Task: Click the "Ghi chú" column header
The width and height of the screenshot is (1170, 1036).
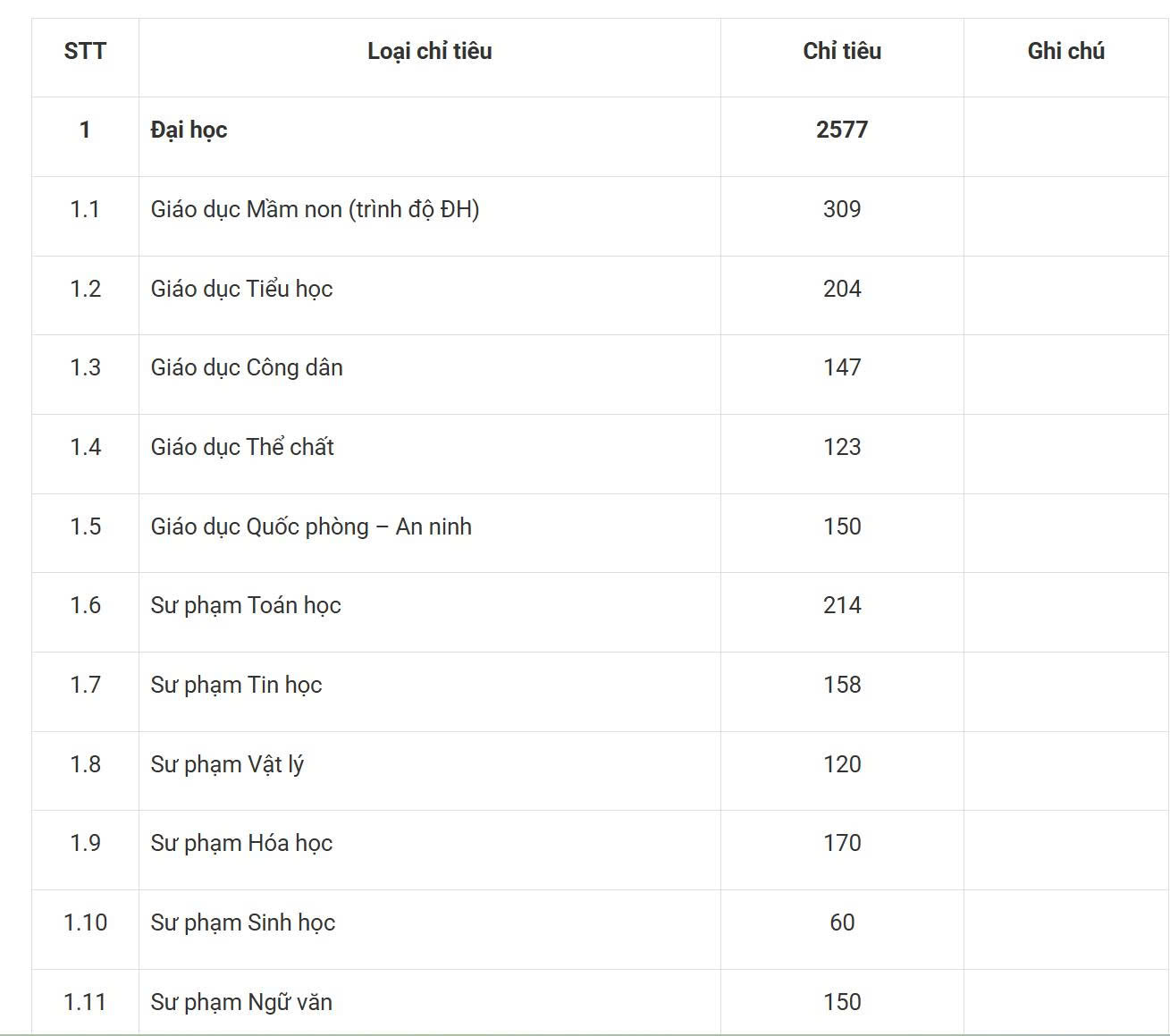Action: pos(1065,52)
